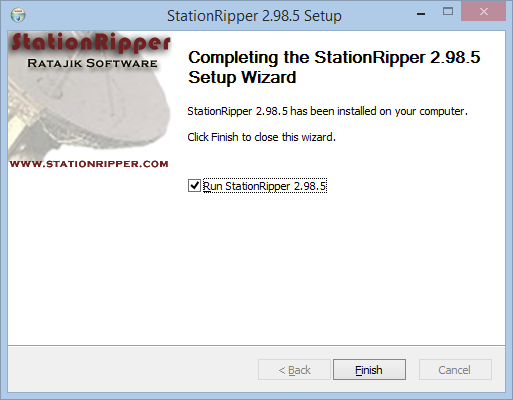Click the grayed-out Cancel button
The height and width of the screenshot is (400, 513).
455,369
